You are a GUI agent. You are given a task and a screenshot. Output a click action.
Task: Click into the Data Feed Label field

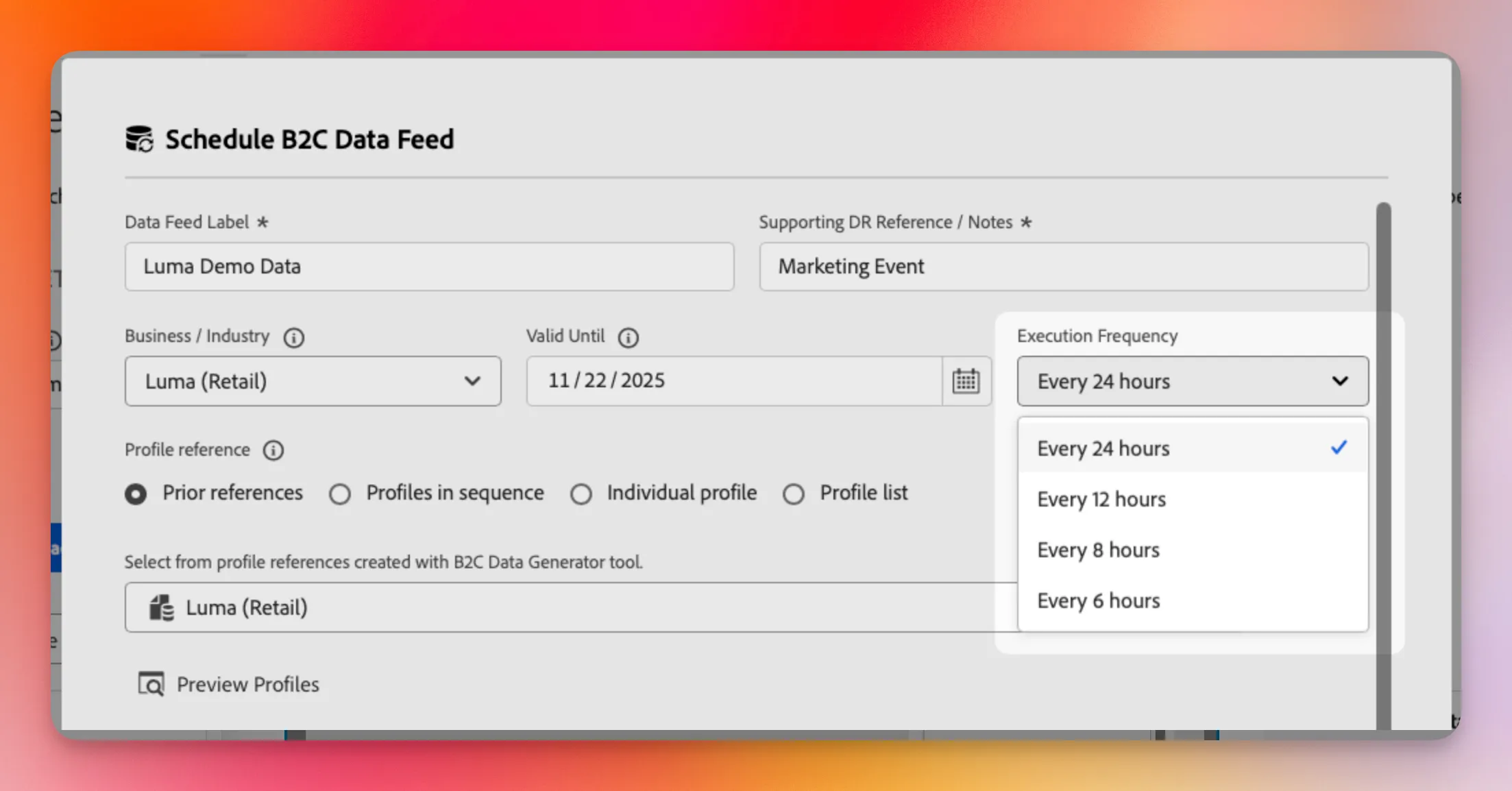(x=430, y=267)
